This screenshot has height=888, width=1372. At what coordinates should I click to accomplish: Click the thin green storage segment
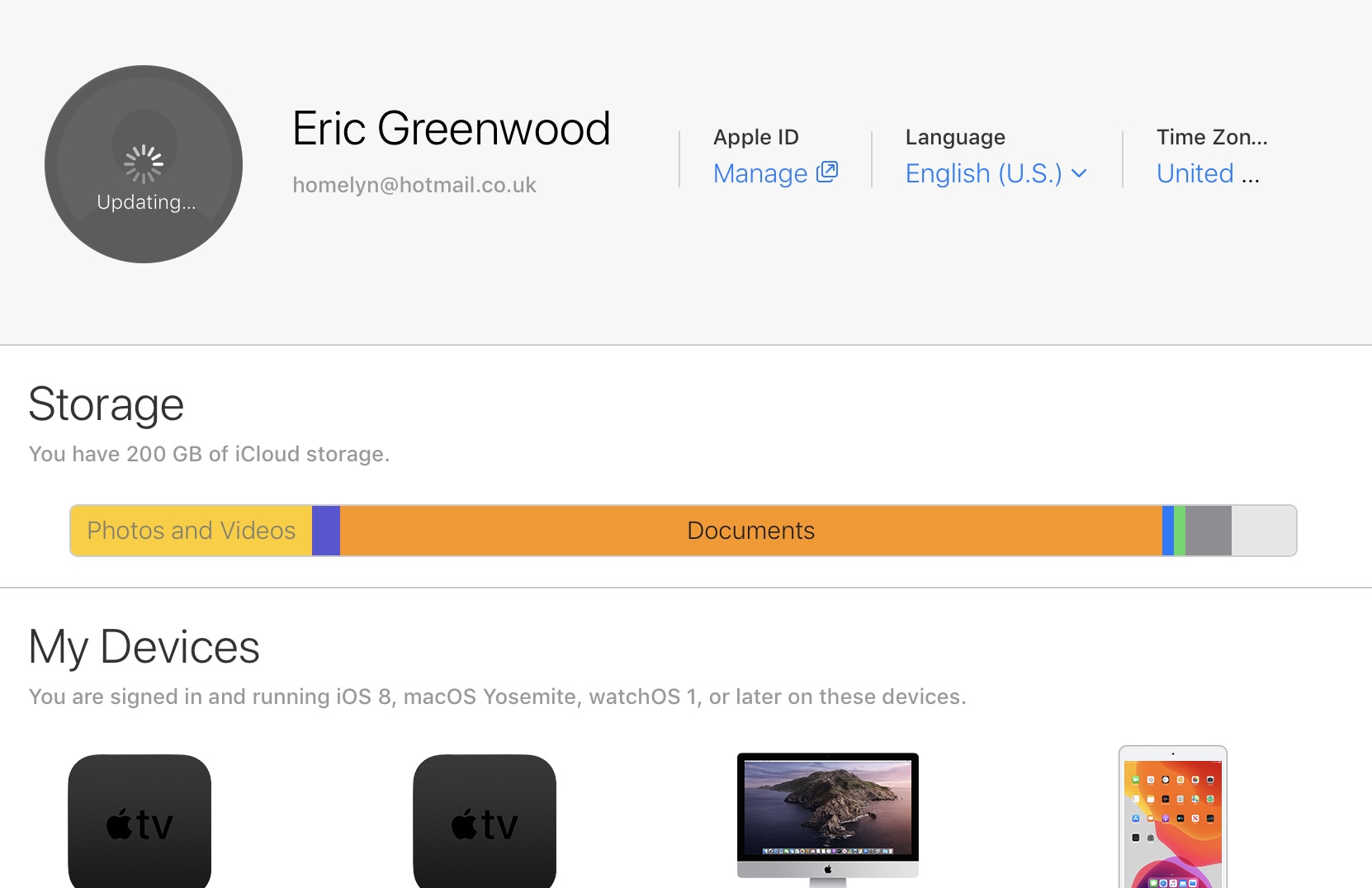(1180, 531)
